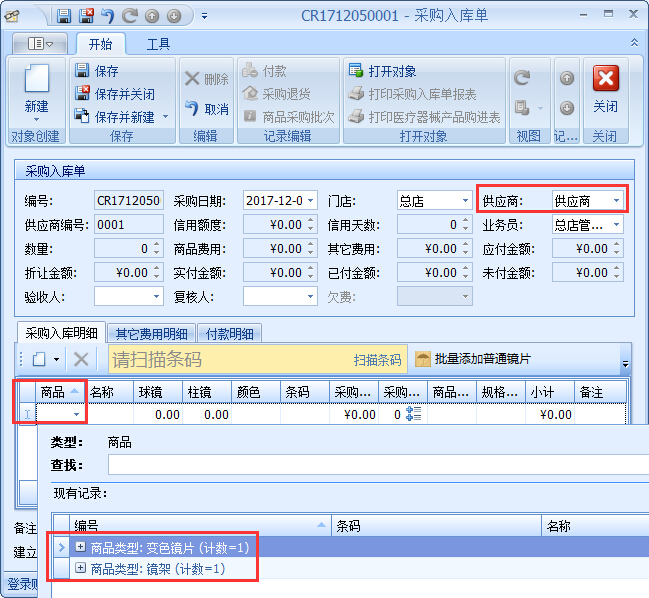The height and width of the screenshot is (598, 649).
Task: Click the 供应商编号 field 0001
Action: coord(129,225)
